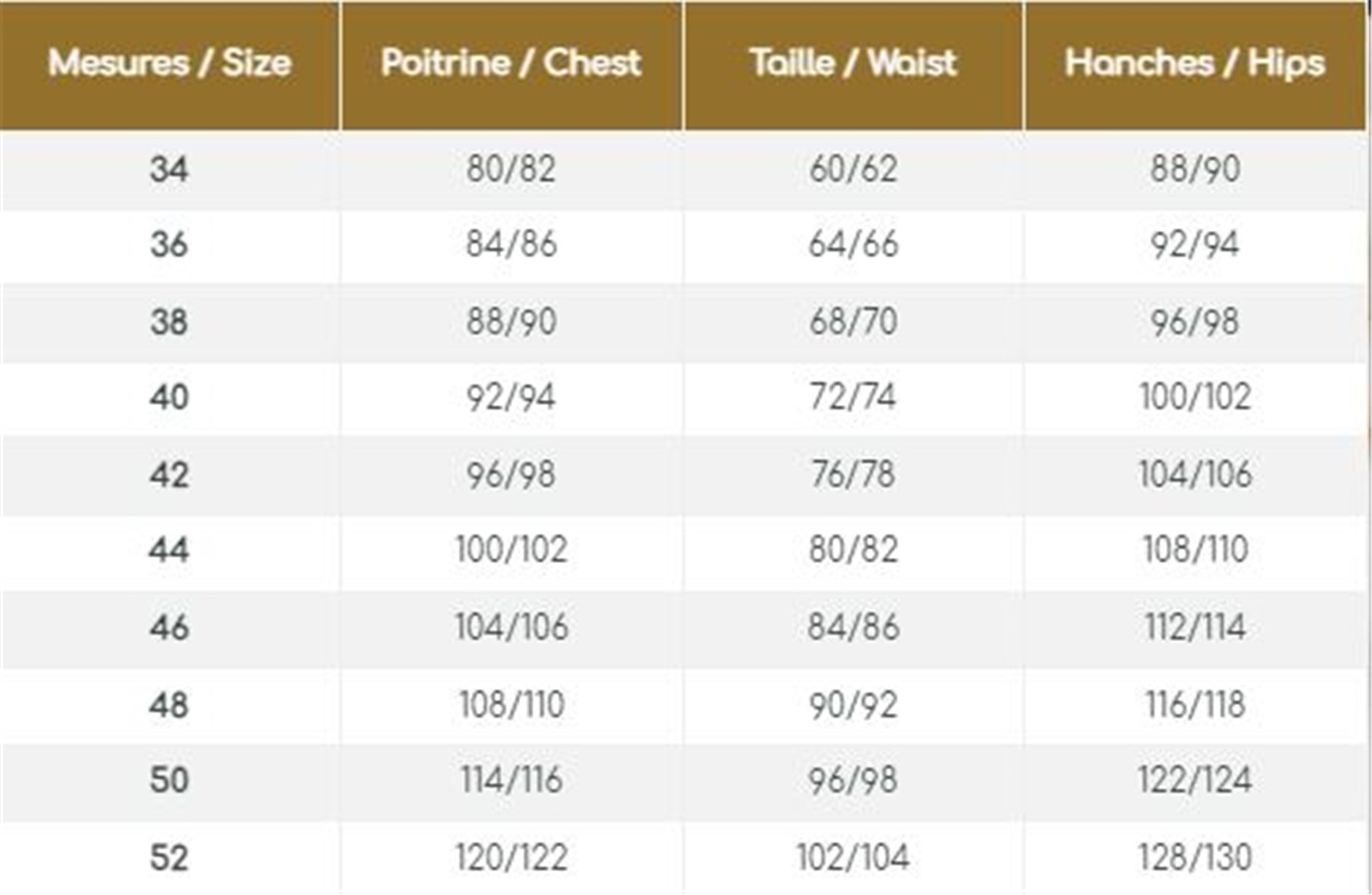Select size 38 row label

(169, 322)
